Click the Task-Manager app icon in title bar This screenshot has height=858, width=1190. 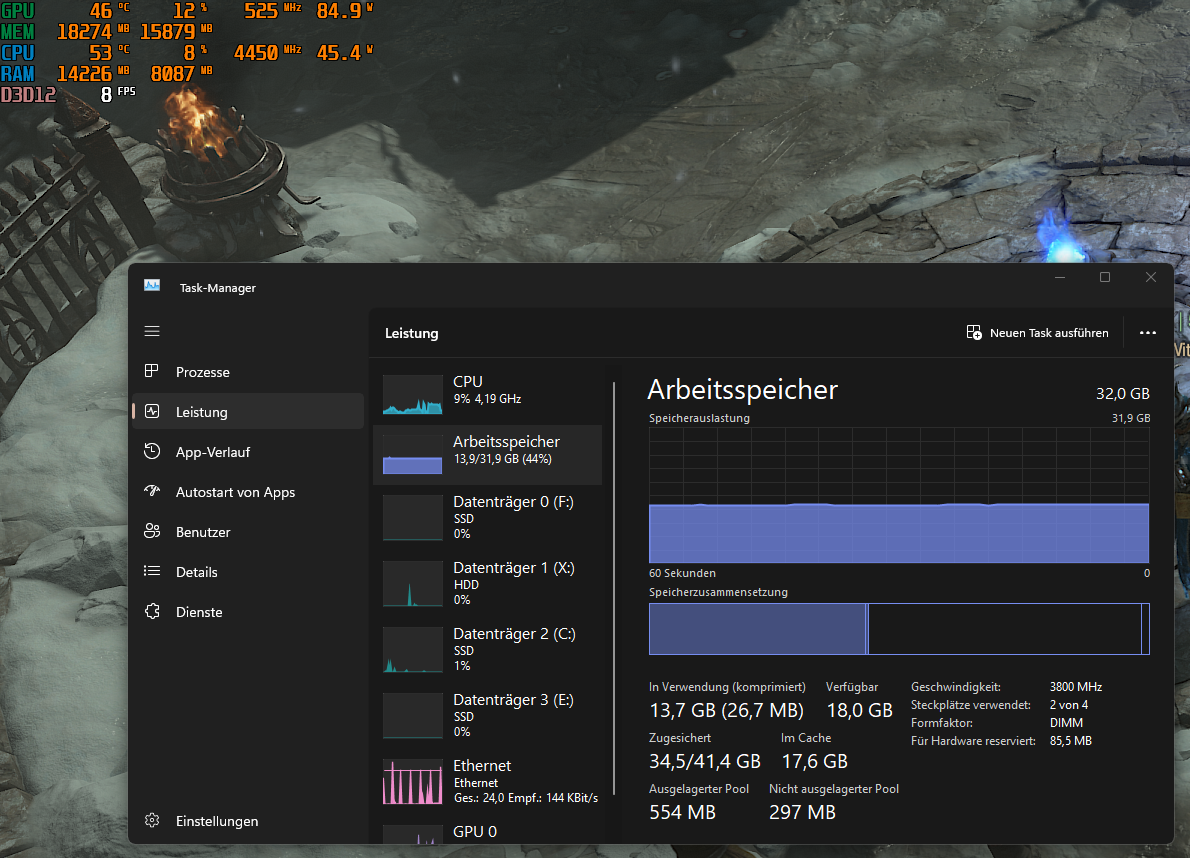[152, 286]
